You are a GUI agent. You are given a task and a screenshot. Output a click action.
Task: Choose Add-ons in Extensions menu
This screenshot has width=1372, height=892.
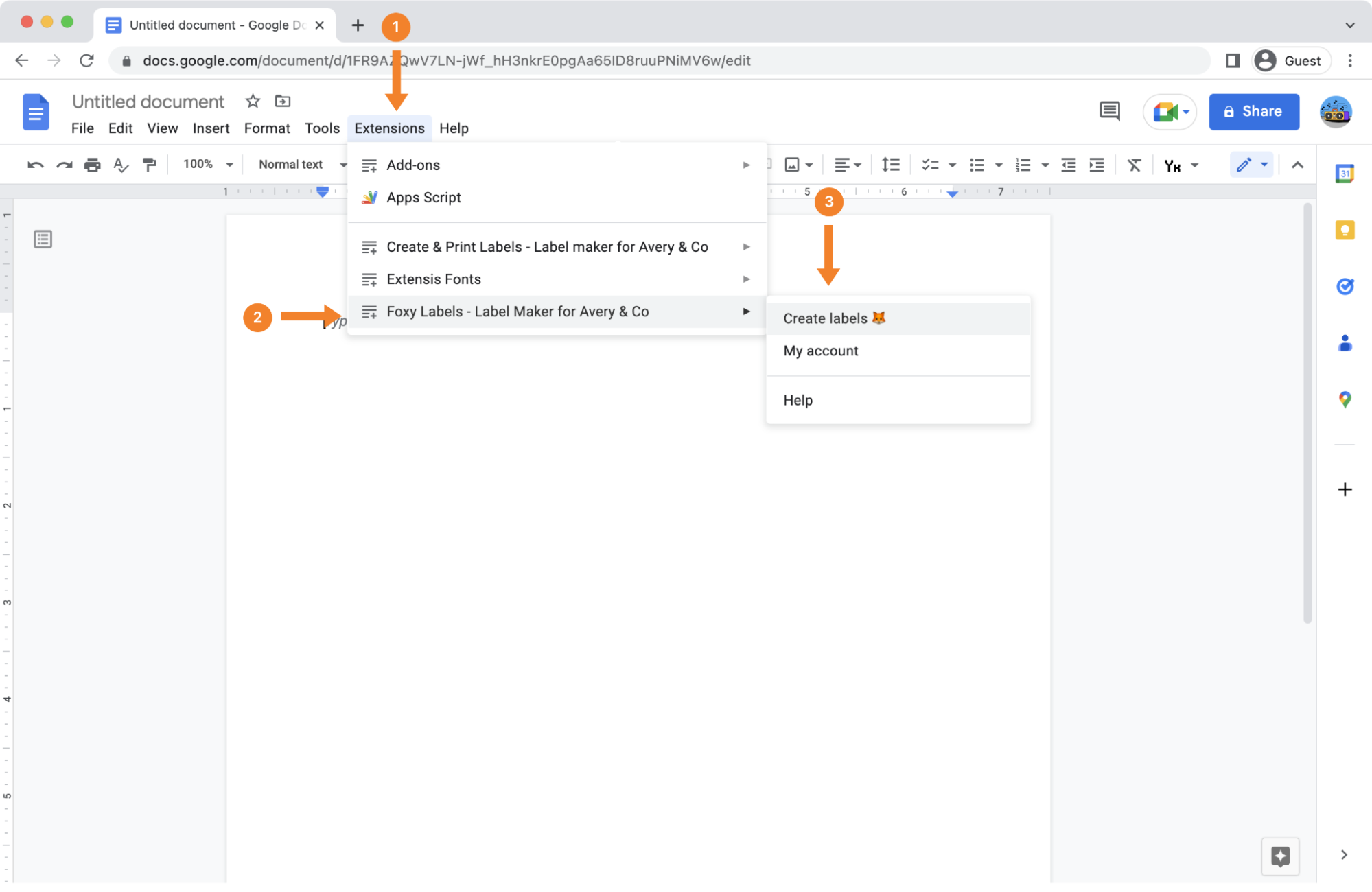tap(557, 165)
